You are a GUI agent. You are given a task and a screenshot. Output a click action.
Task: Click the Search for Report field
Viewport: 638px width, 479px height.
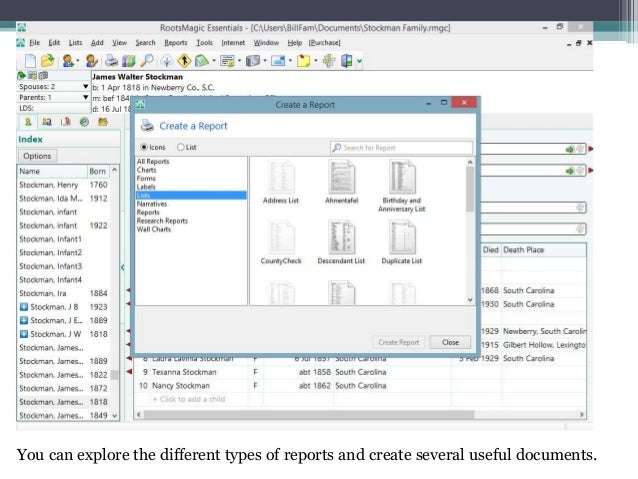tap(402, 148)
